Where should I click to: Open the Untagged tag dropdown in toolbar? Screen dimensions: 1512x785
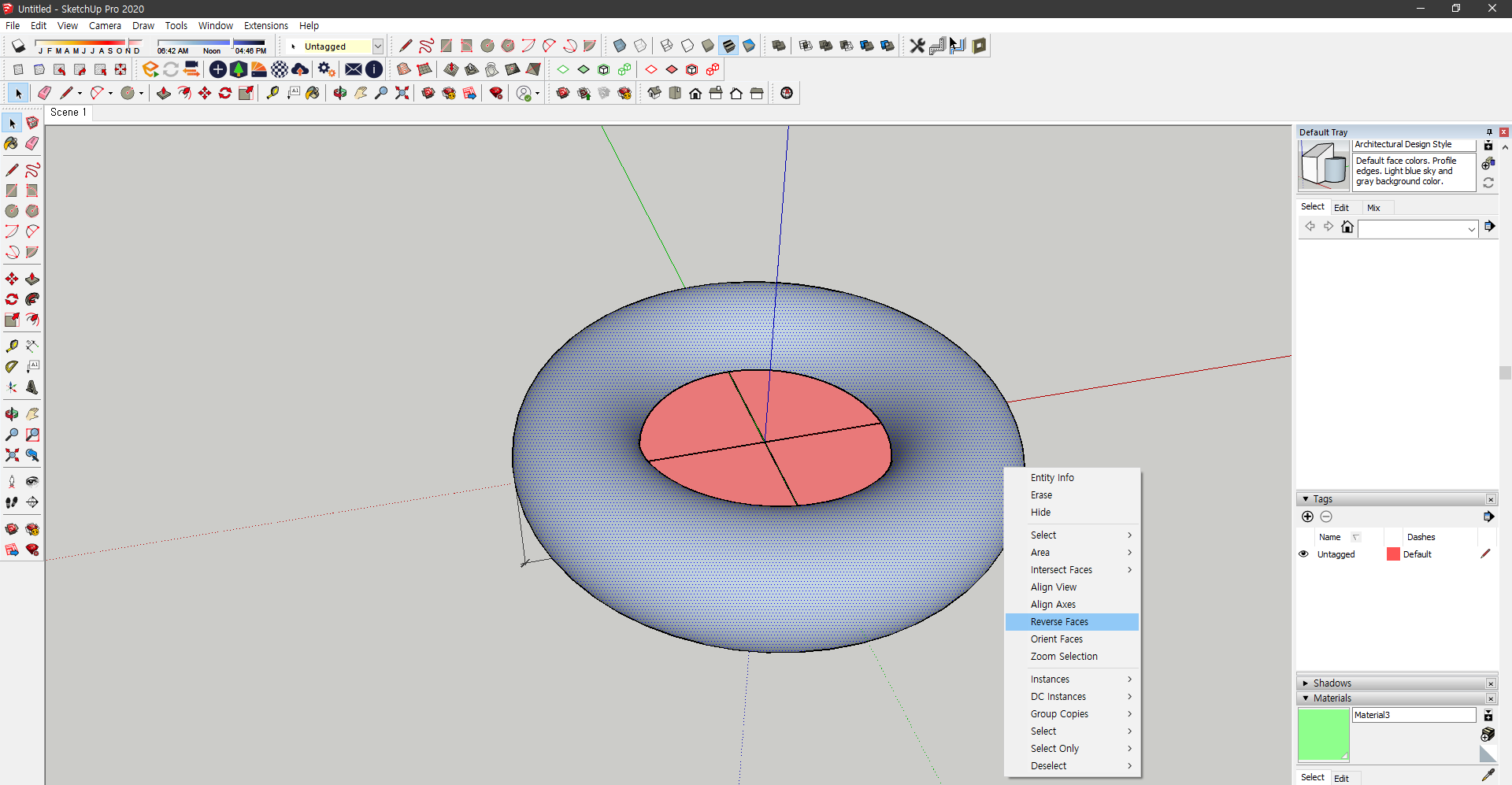point(378,46)
